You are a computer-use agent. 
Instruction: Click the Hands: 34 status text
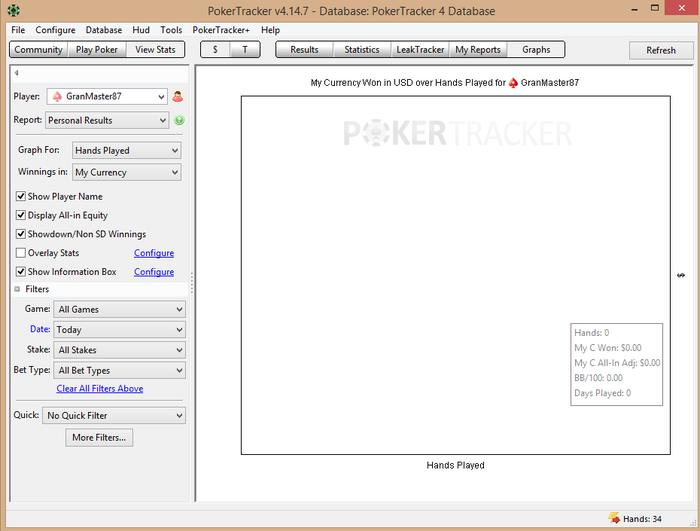[x=642, y=519]
